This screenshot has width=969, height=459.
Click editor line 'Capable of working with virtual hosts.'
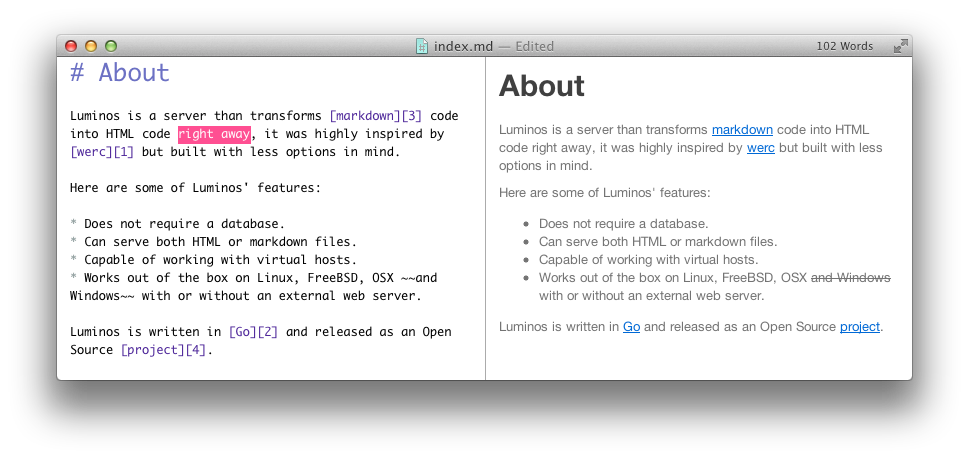221,259
